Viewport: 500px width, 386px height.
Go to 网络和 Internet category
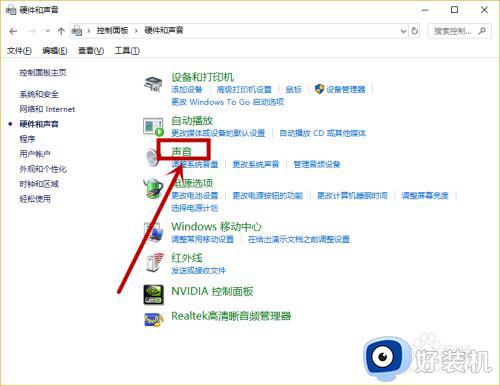(x=47, y=109)
